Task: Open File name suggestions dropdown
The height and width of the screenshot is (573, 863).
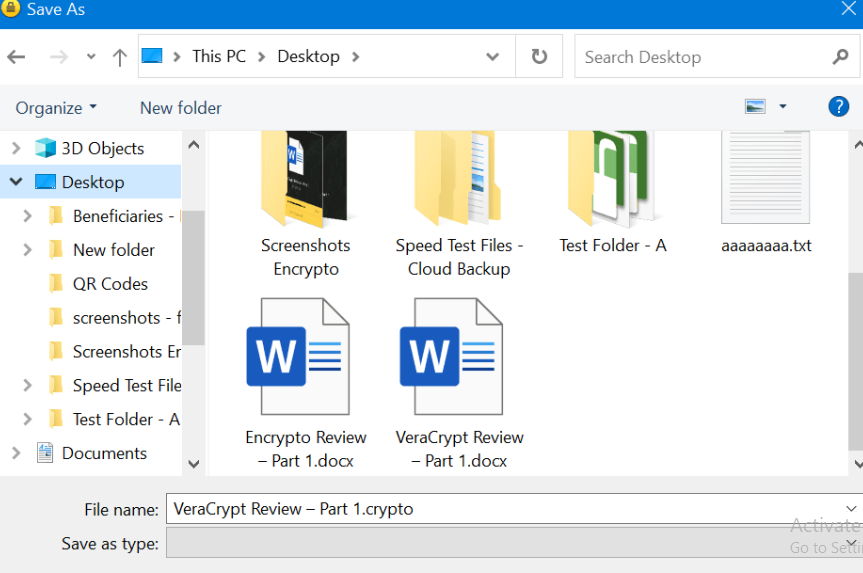Action: [x=851, y=509]
